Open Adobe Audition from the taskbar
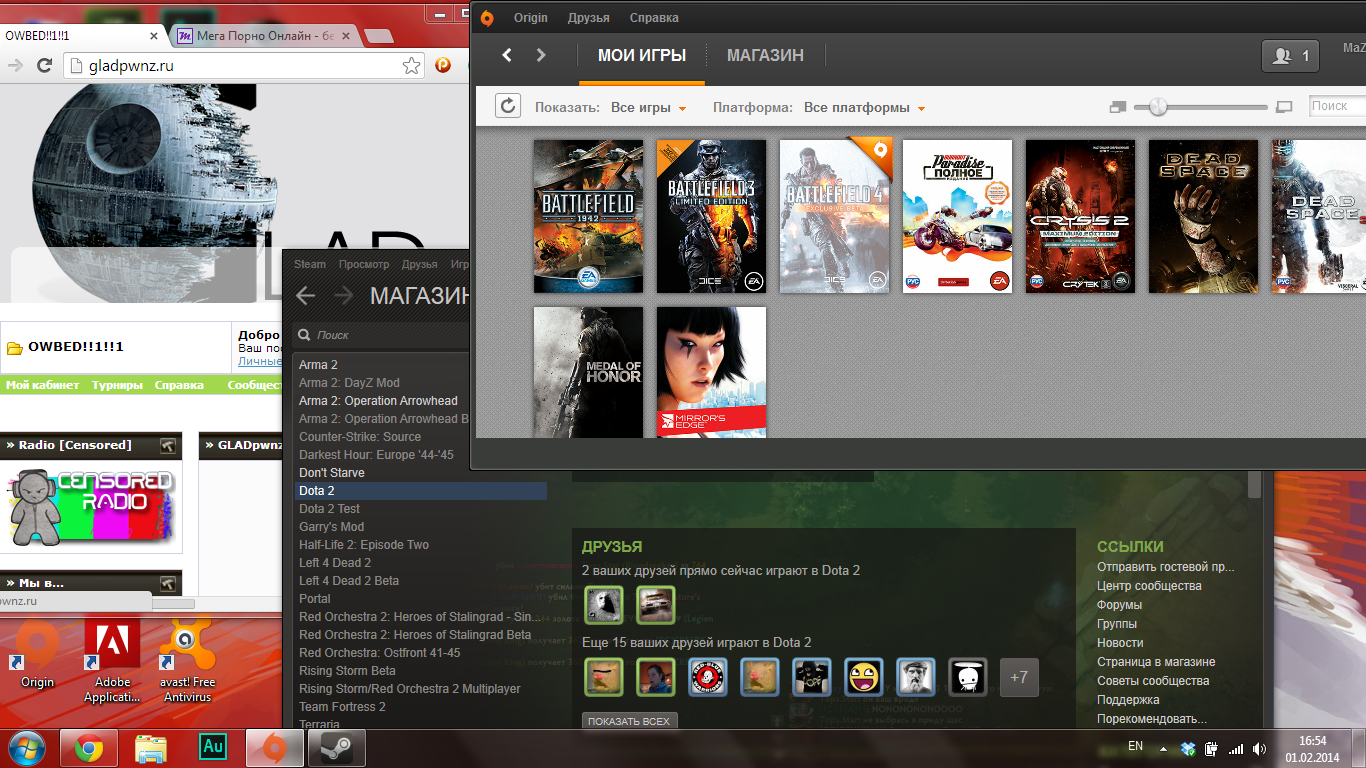The height and width of the screenshot is (768, 1366). 213,747
